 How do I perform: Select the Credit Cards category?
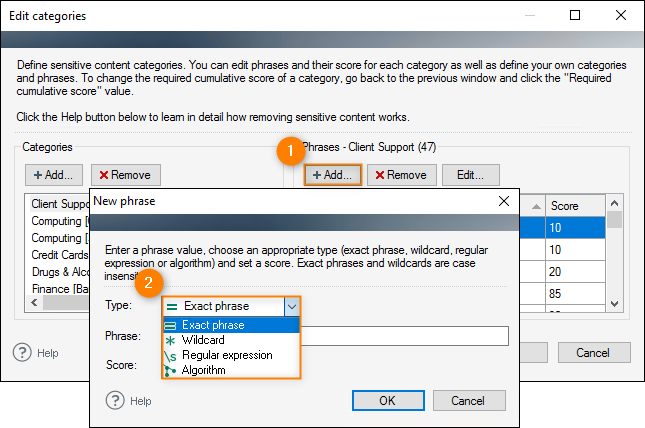coord(60,255)
